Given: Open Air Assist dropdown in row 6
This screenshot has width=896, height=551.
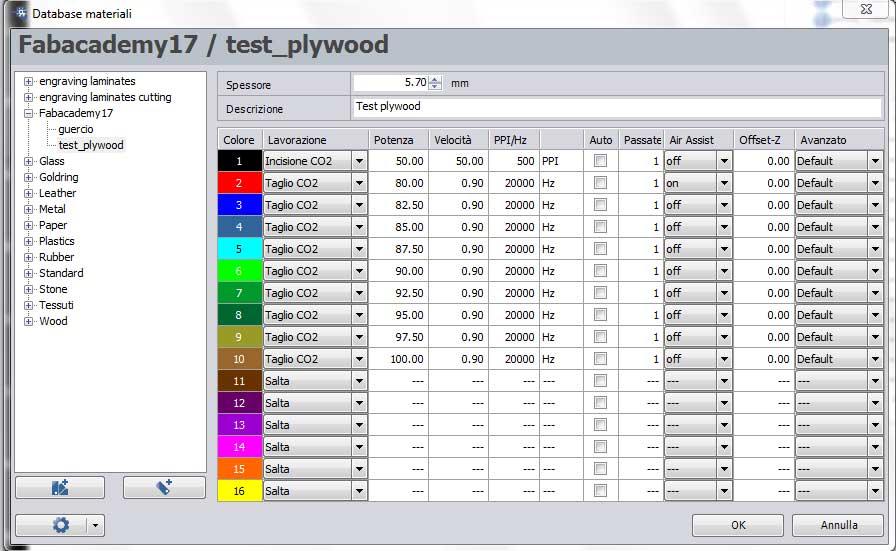Looking at the screenshot, I should click(724, 271).
